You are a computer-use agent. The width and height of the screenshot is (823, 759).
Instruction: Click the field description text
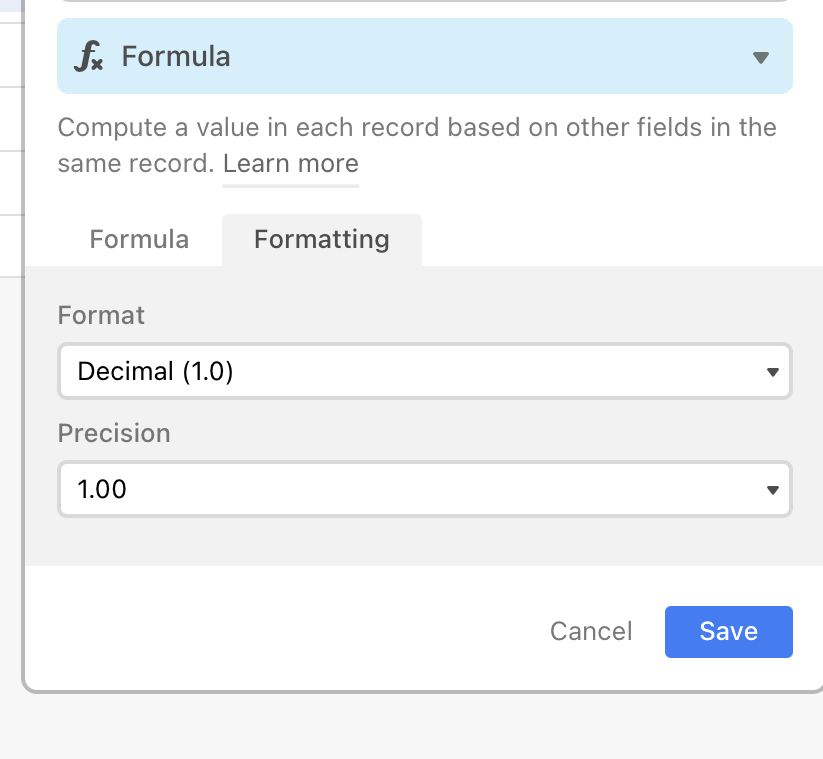[417, 145]
